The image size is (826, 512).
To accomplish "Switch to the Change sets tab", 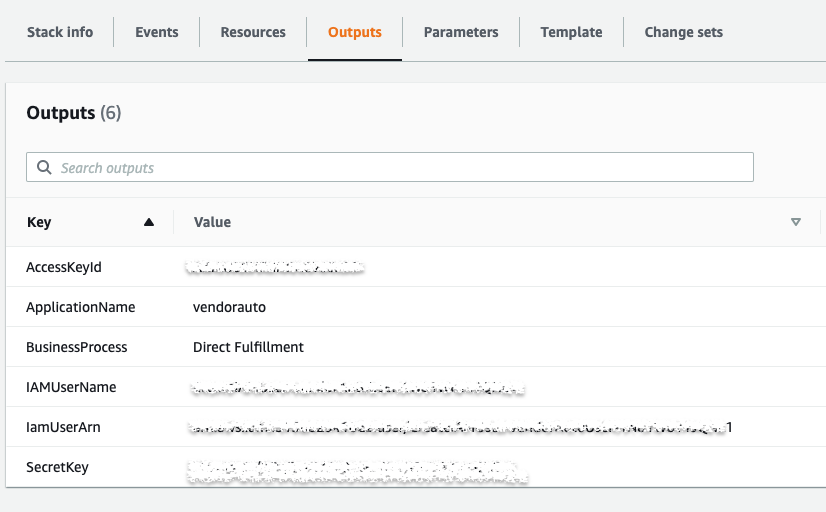I will pos(683,32).
